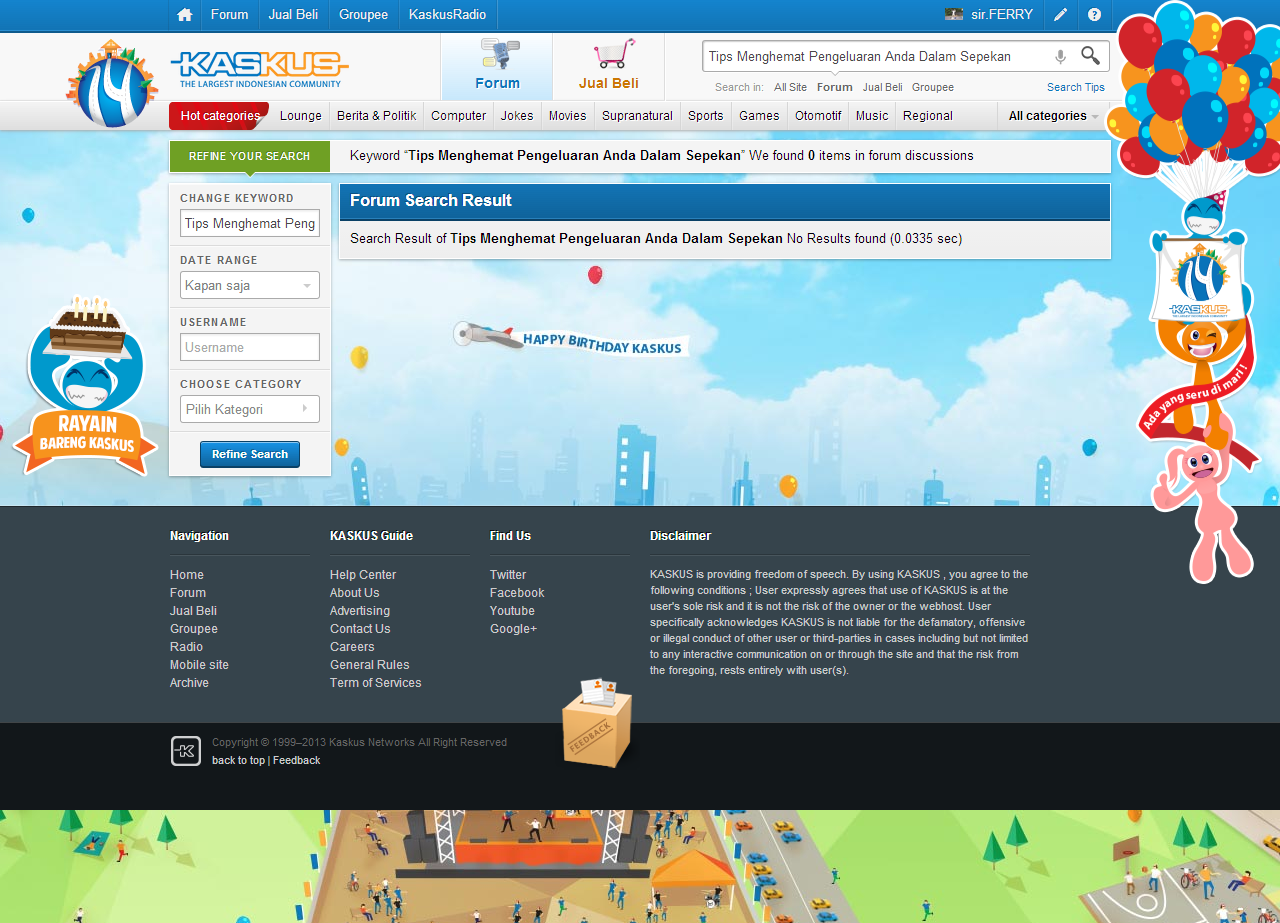
Task: Click the anniversary 14 globe badge
Action: click(x=112, y=83)
